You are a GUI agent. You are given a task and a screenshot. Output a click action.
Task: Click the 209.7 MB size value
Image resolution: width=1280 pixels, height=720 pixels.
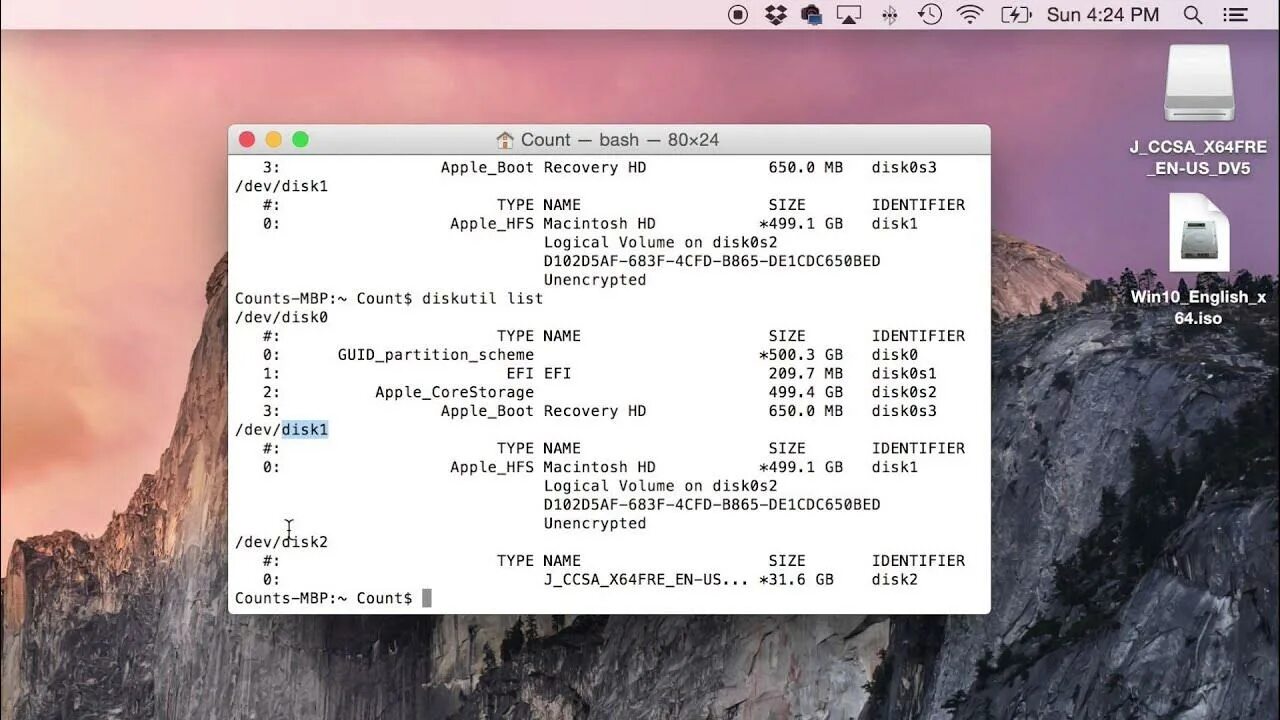805,373
